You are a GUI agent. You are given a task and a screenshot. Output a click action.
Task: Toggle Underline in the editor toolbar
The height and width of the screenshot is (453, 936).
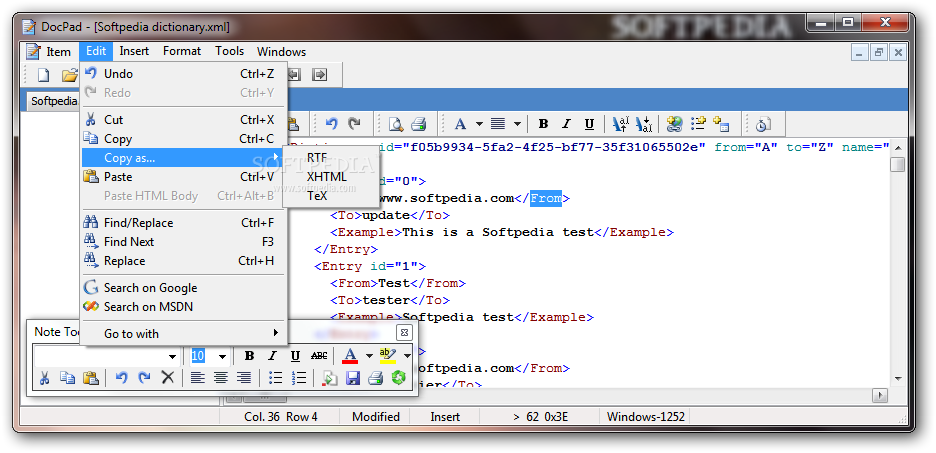click(589, 124)
